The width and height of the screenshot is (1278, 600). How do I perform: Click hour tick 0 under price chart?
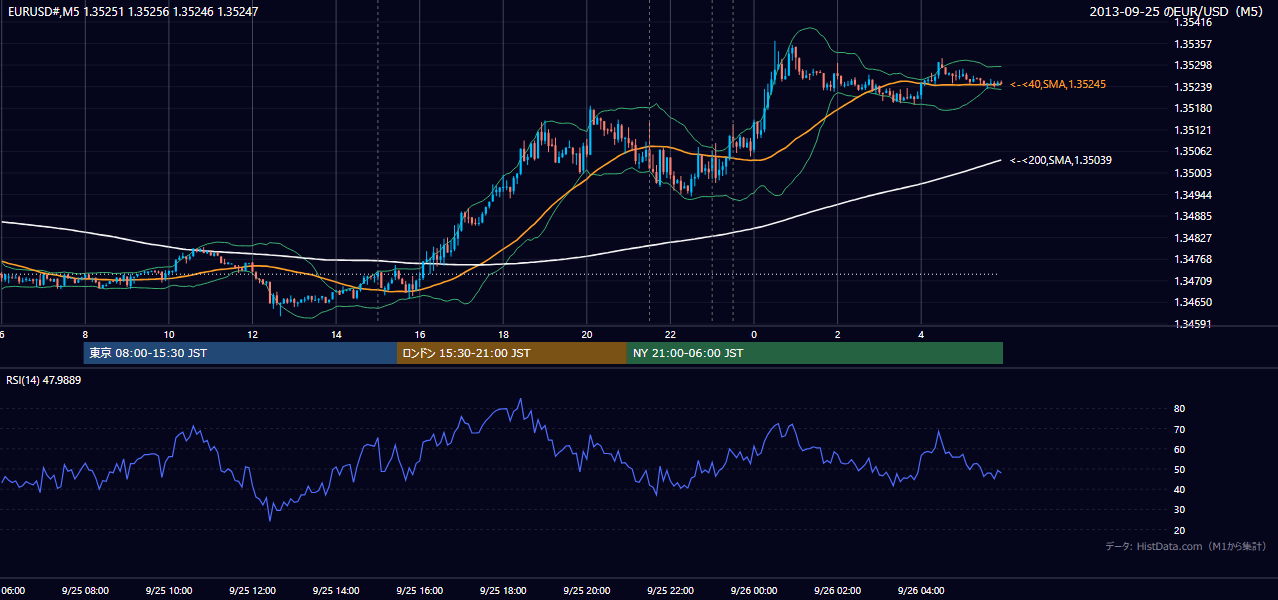point(754,335)
